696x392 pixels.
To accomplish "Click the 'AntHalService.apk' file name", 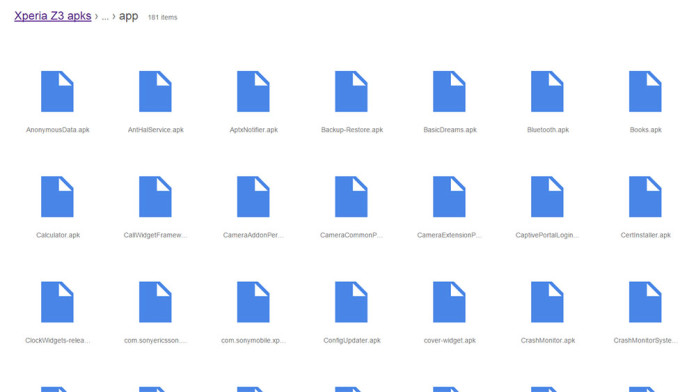I will coord(156,130).
